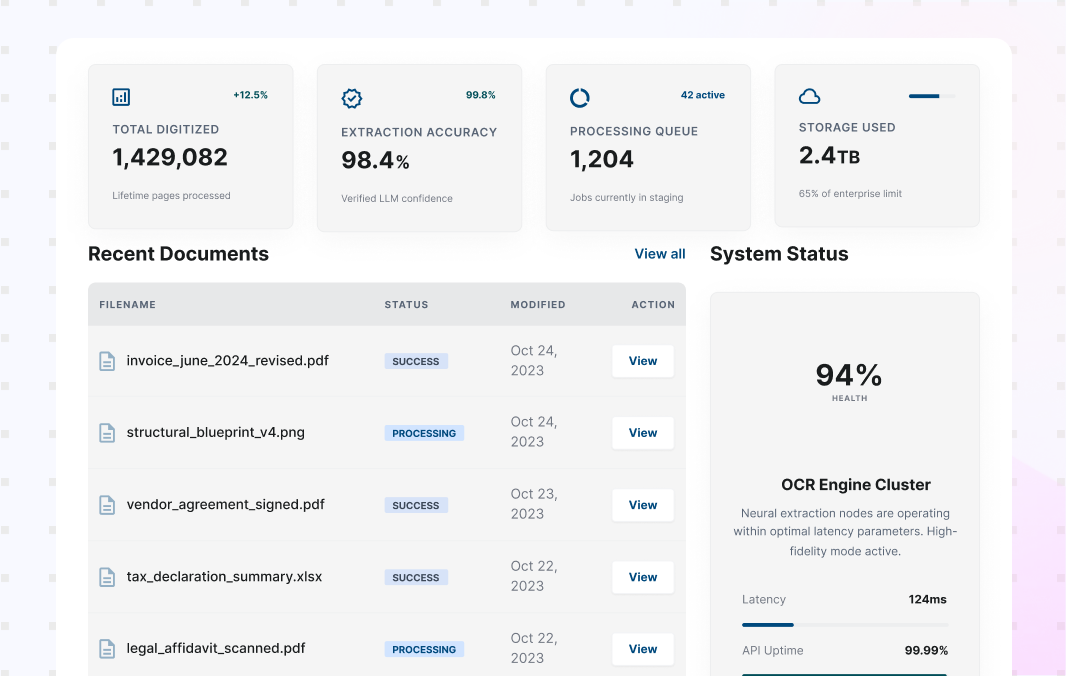Image resolution: width=1066 pixels, height=676 pixels.
Task: Click the 124ms latency value
Action: (x=927, y=599)
